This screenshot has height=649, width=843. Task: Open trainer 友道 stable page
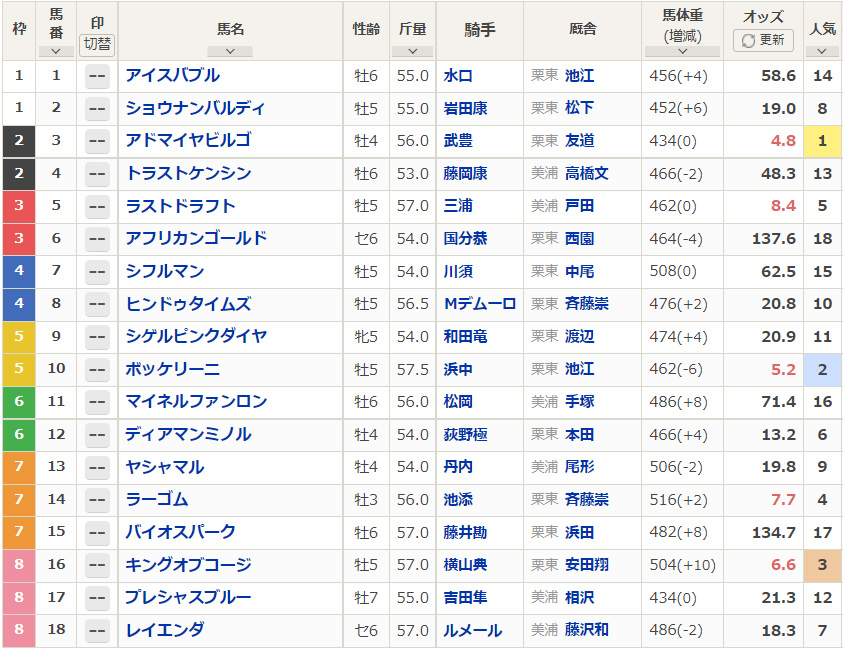[580, 141]
